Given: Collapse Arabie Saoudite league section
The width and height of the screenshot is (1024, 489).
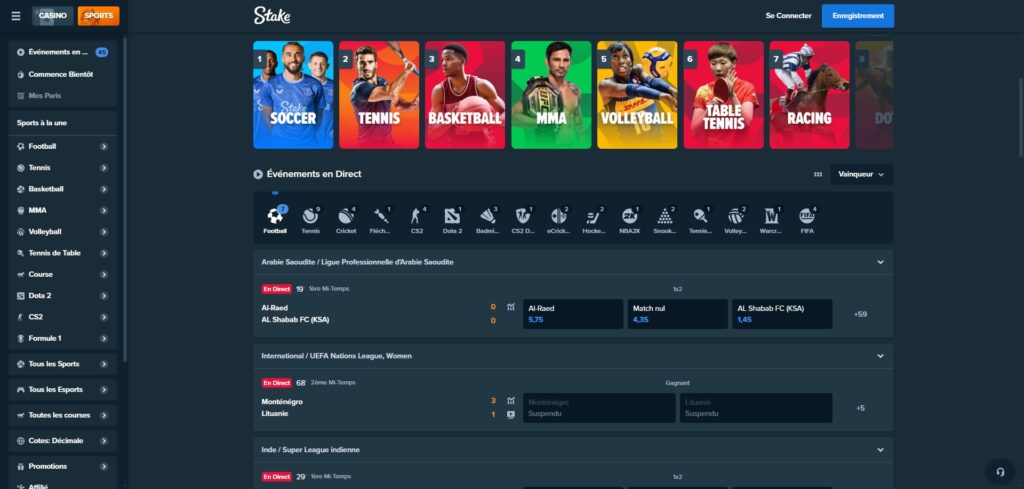Looking at the screenshot, I should pyautogui.click(x=880, y=262).
